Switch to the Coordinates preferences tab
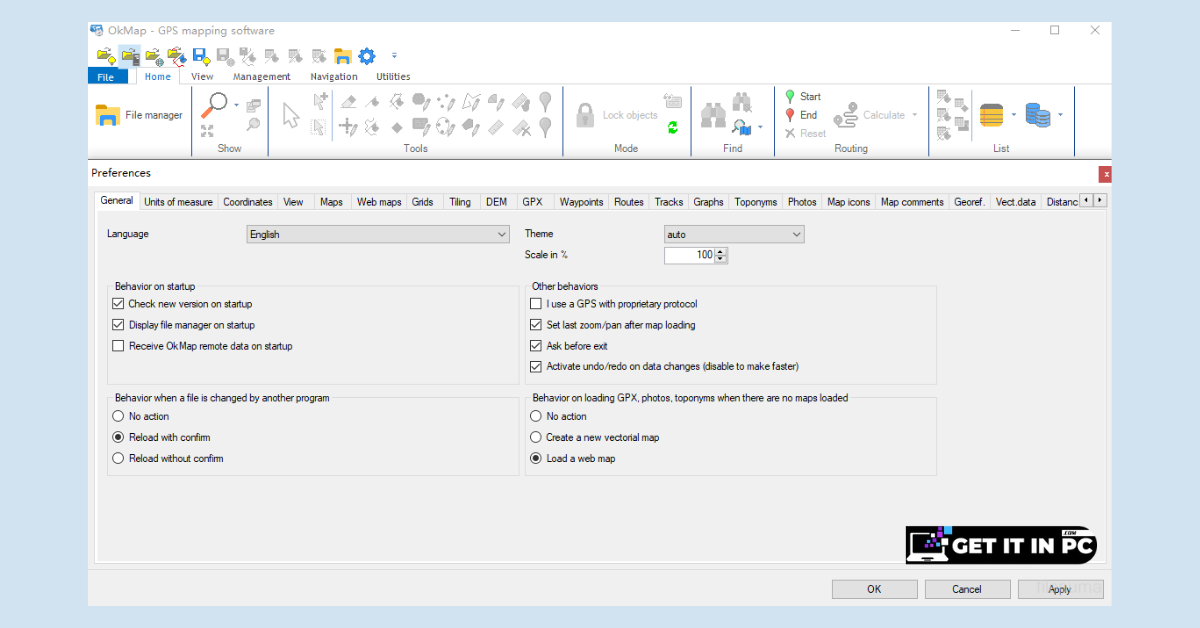 (248, 202)
